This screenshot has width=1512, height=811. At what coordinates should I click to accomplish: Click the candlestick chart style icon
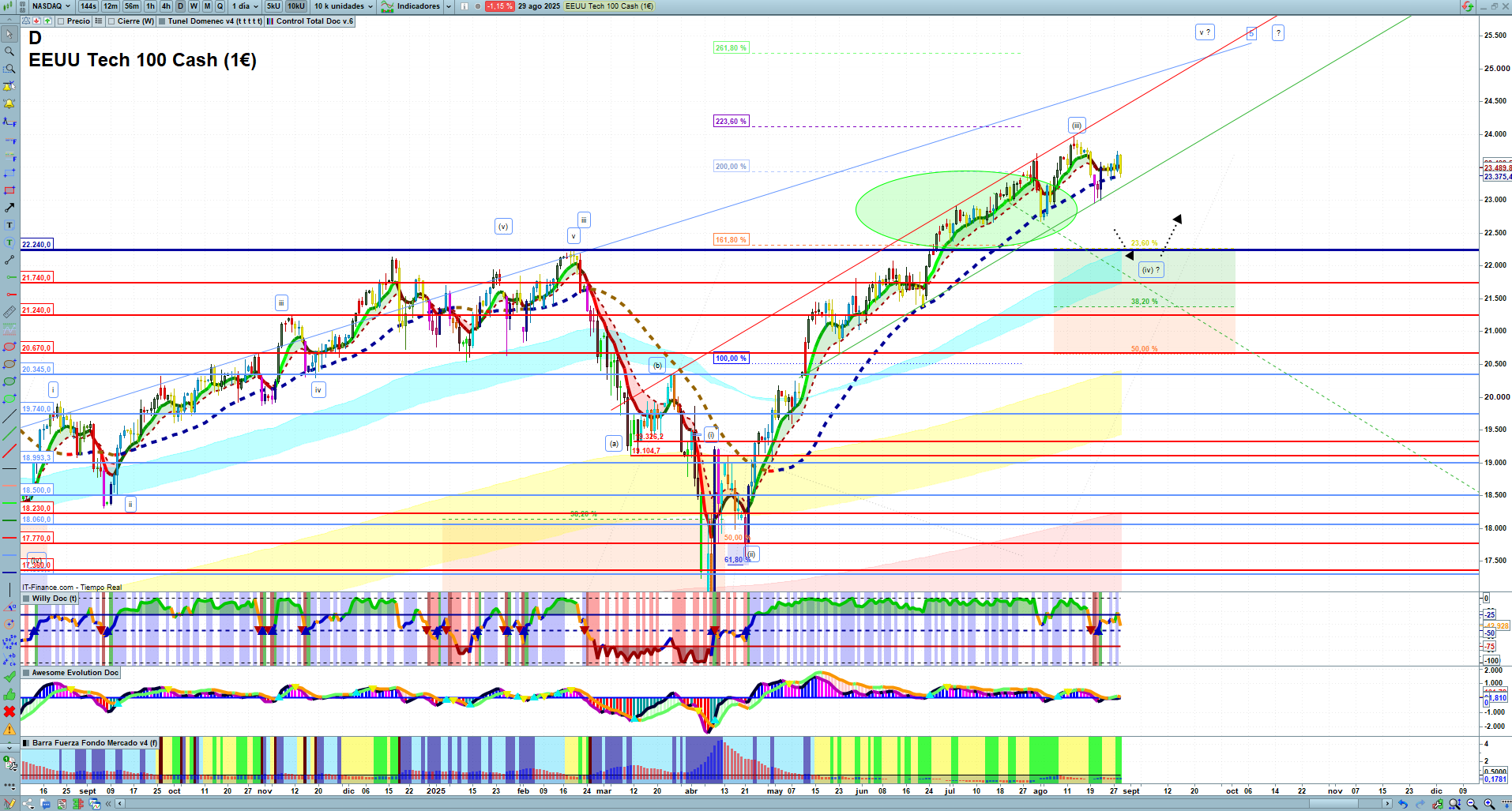pyautogui.click(x=7, y=6)
